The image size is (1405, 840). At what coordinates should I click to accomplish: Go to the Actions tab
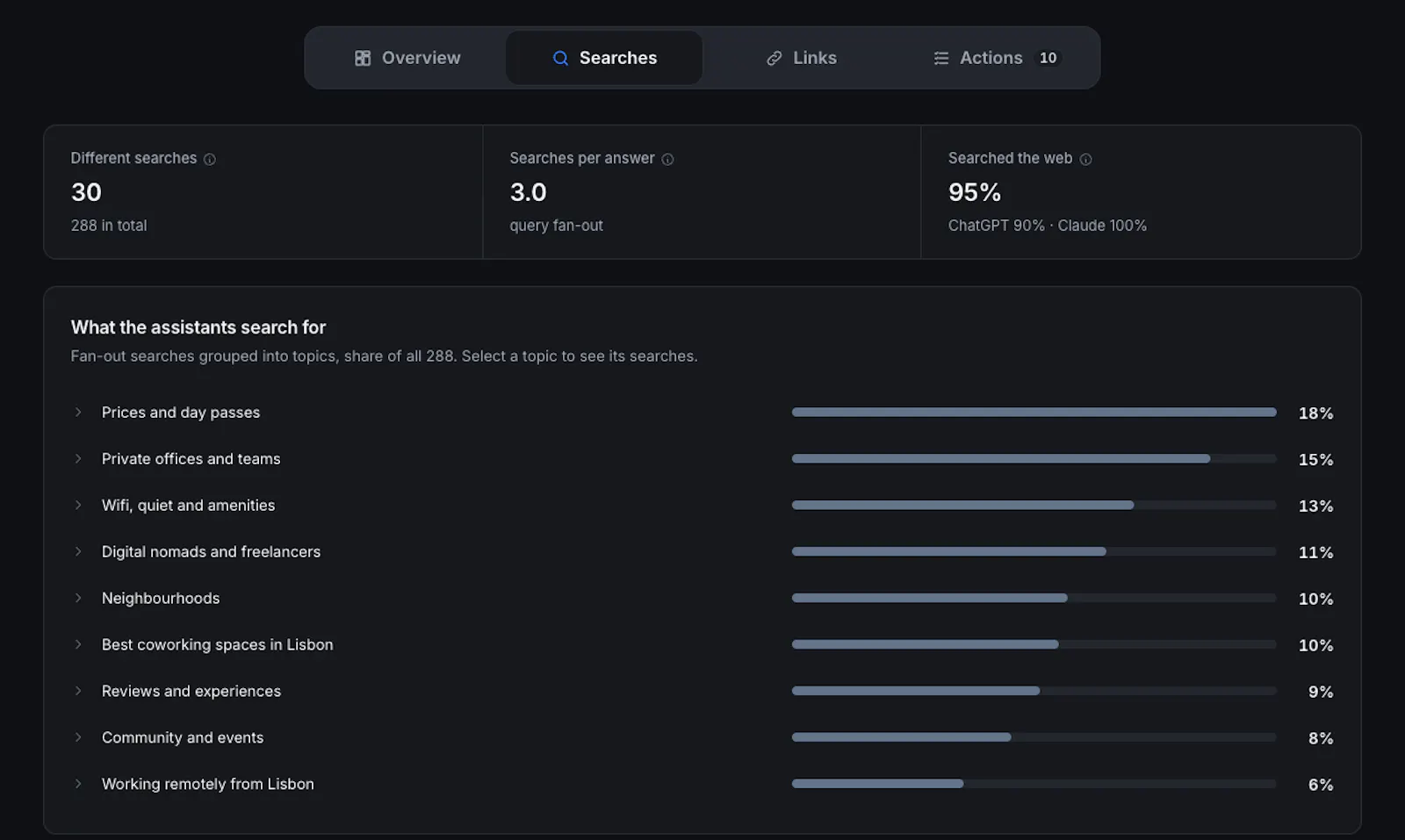tap(998, 58)
